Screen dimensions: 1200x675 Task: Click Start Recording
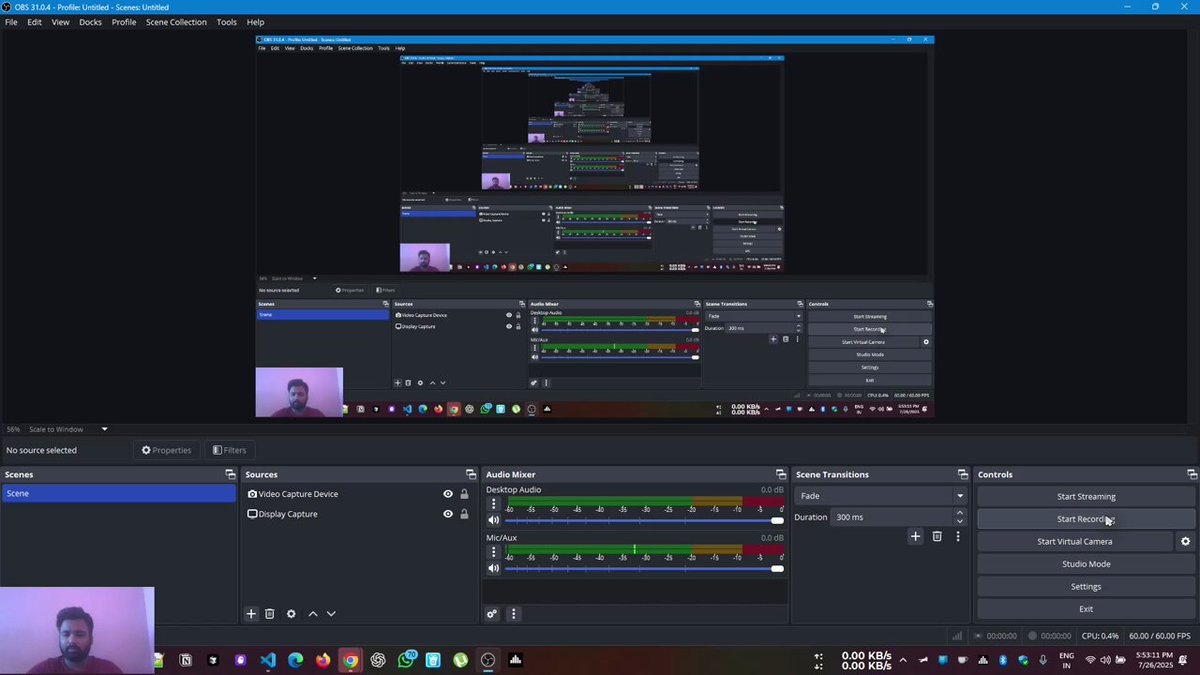(x=1086, y=519)
